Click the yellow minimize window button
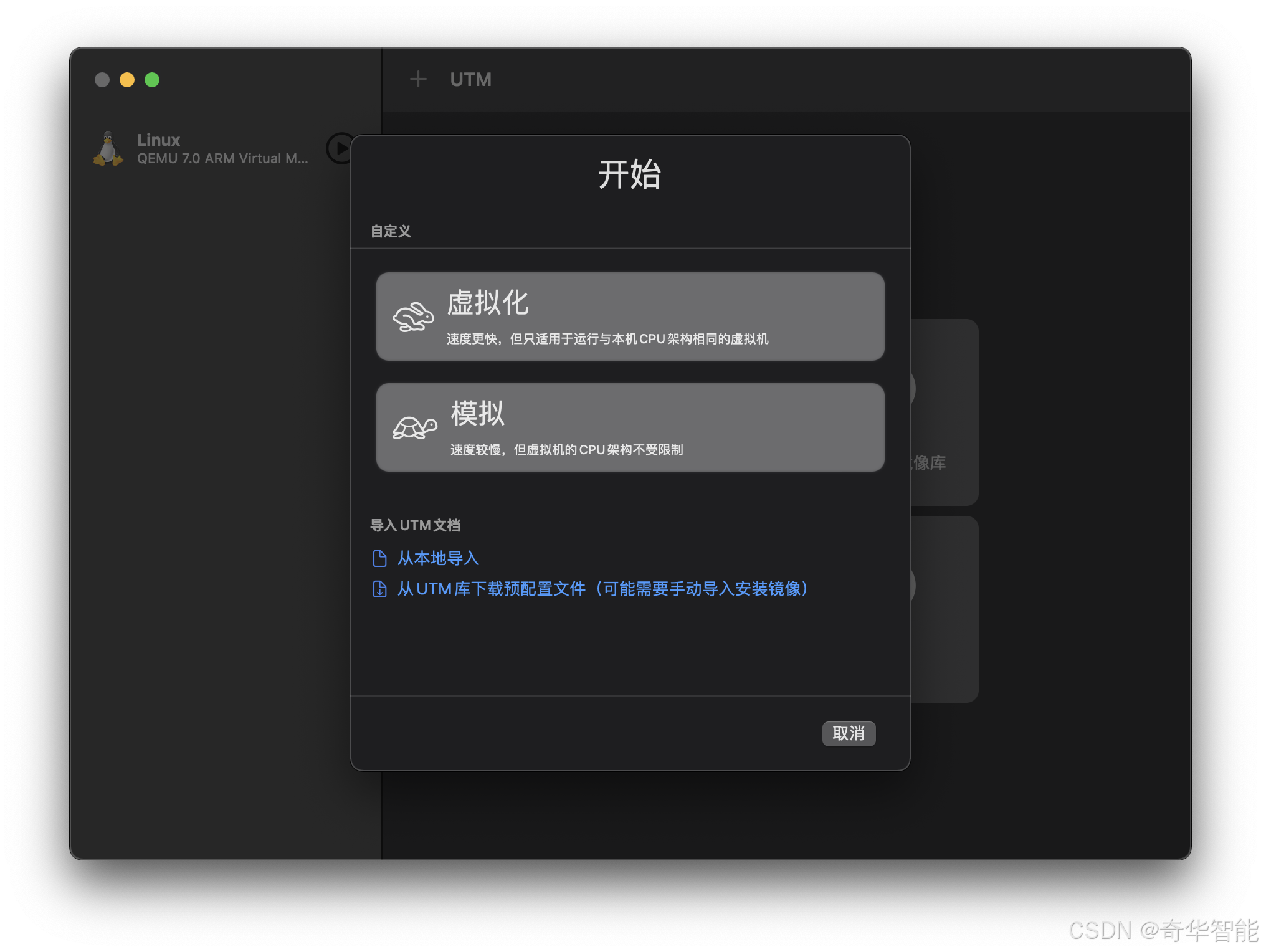The height and width of the screenshot is (952, 1261). tap(127, 80)
